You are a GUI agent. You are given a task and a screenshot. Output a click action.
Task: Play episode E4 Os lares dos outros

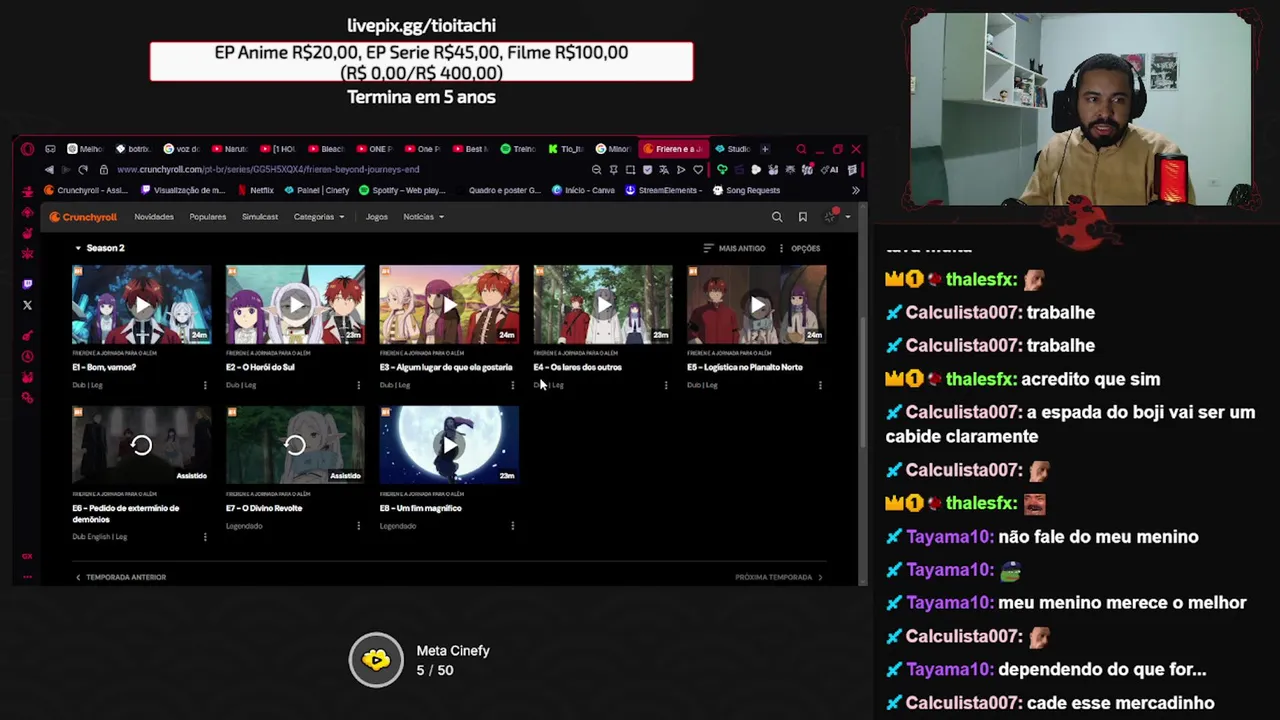click(x=603, y=305)
